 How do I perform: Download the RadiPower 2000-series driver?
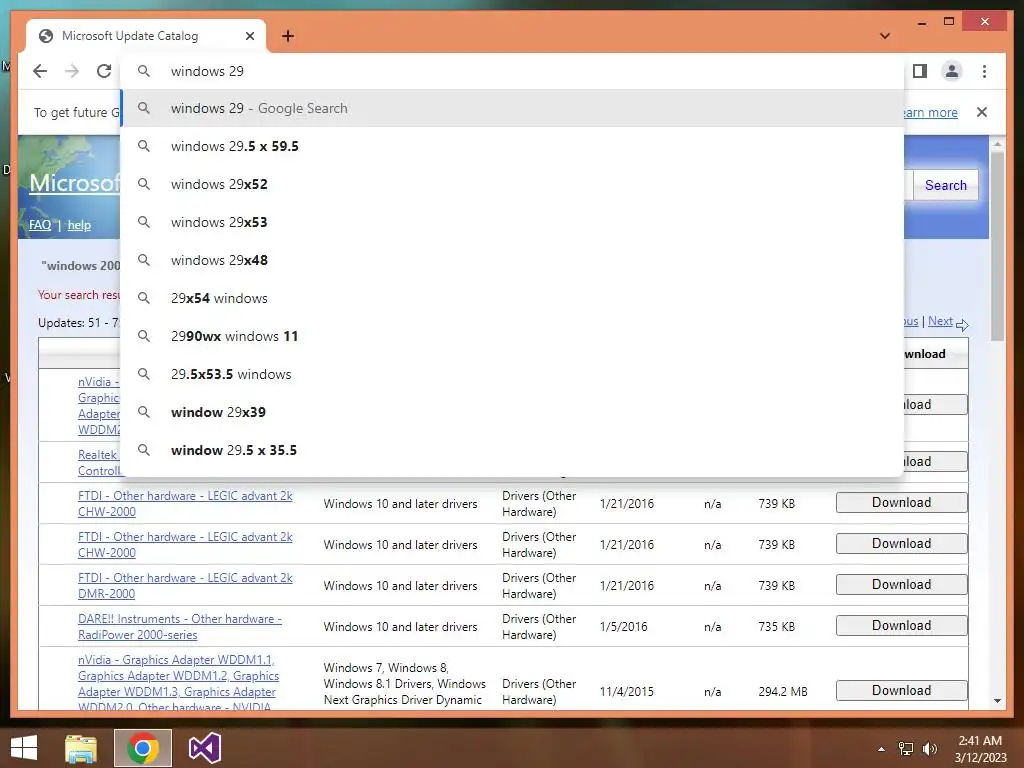tap(901, 626)
